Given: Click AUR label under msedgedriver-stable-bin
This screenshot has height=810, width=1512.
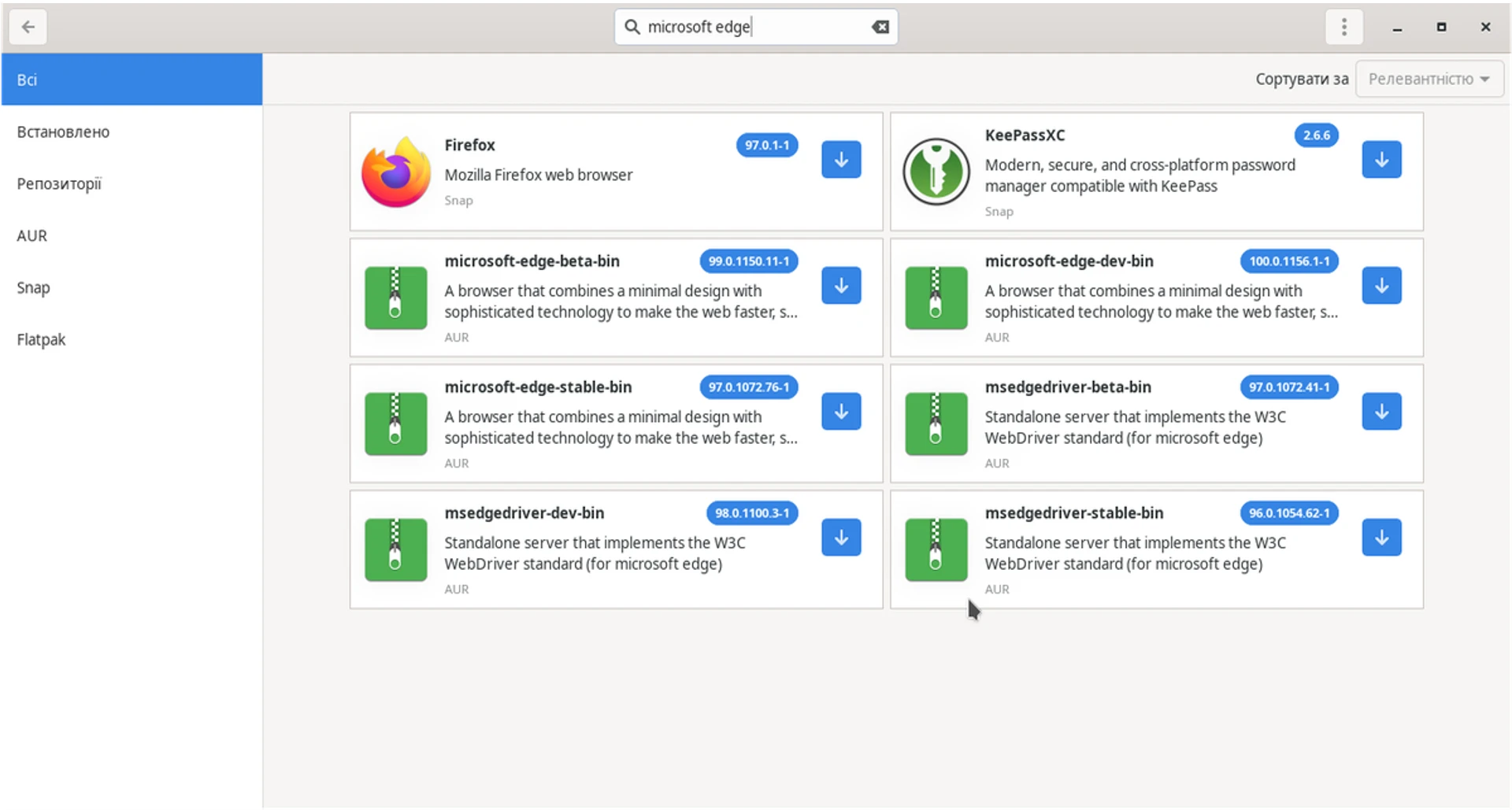Looking at the screenshot, I should [997, 590].
